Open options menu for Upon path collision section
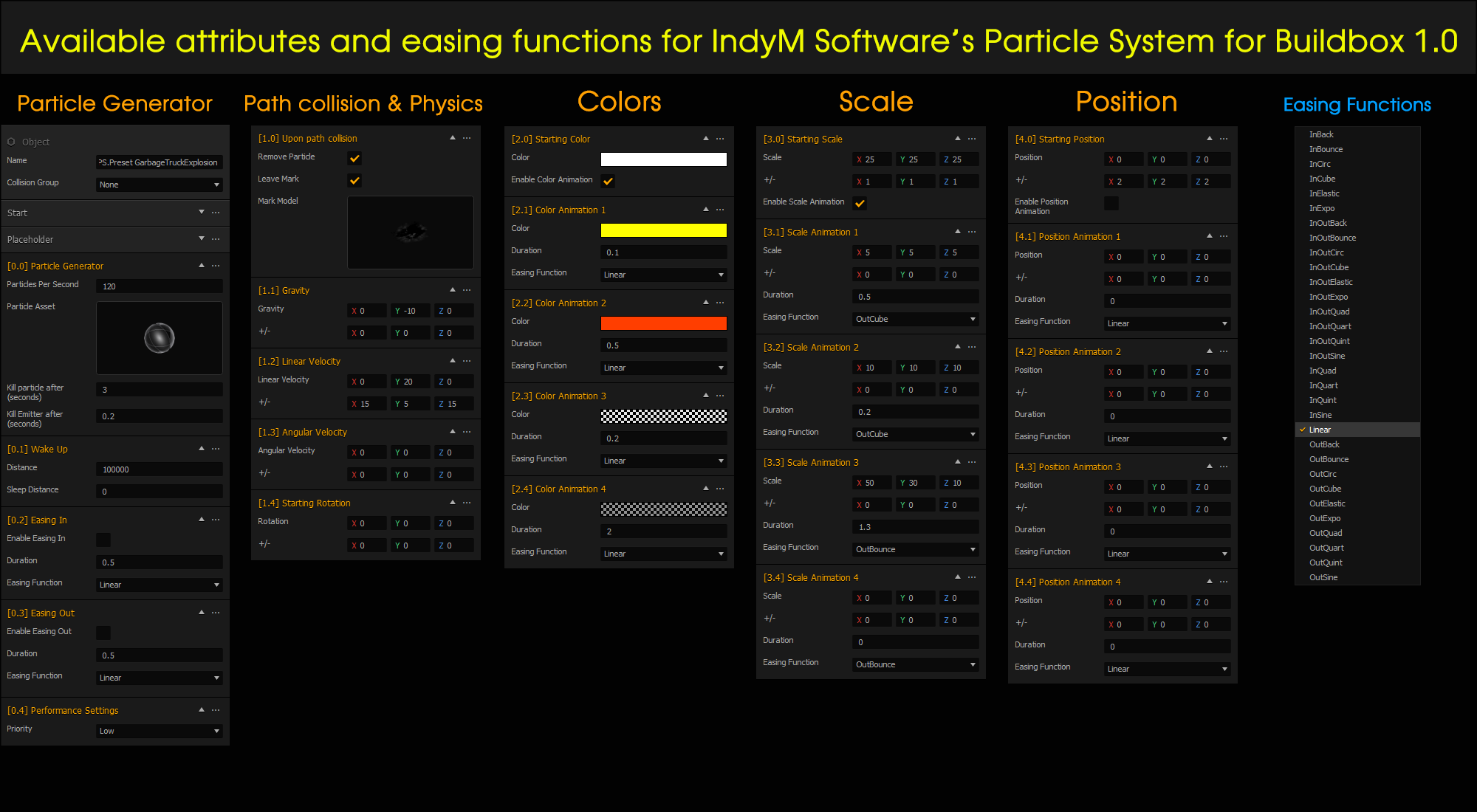This screenshot has width=1477, height=812. pos(467,138)
